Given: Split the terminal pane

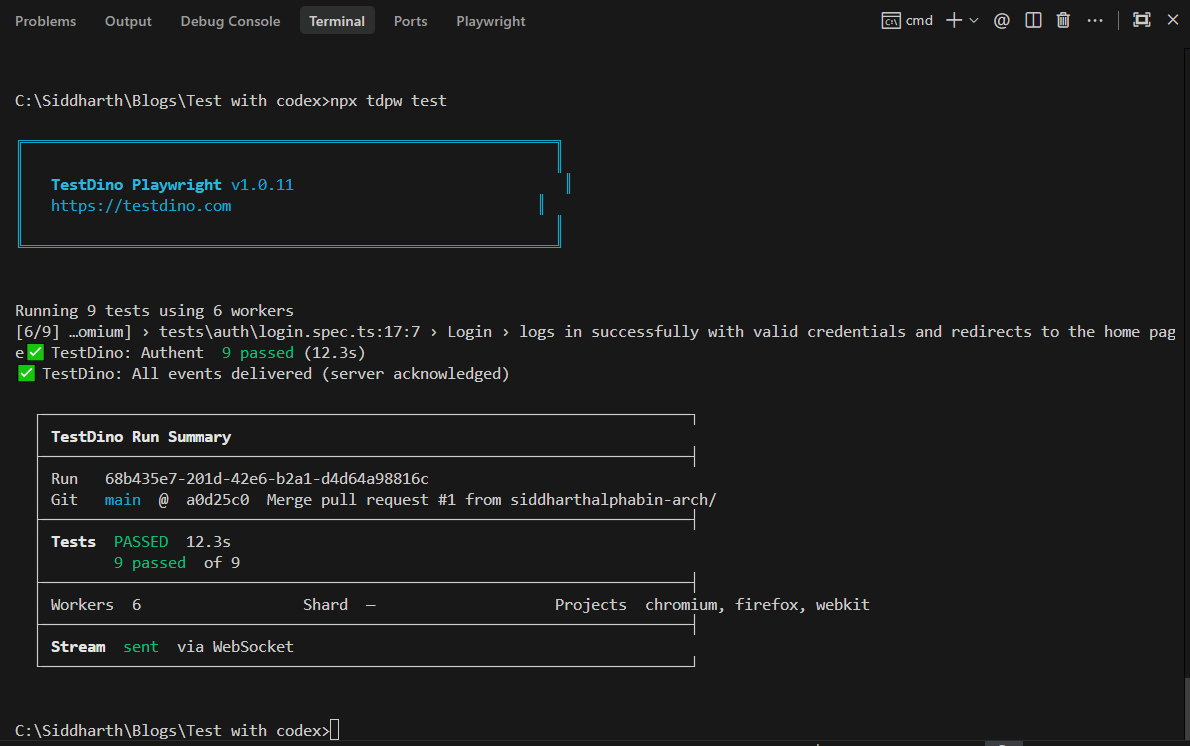Looking at the screenshot, I should coord(1033,20).
